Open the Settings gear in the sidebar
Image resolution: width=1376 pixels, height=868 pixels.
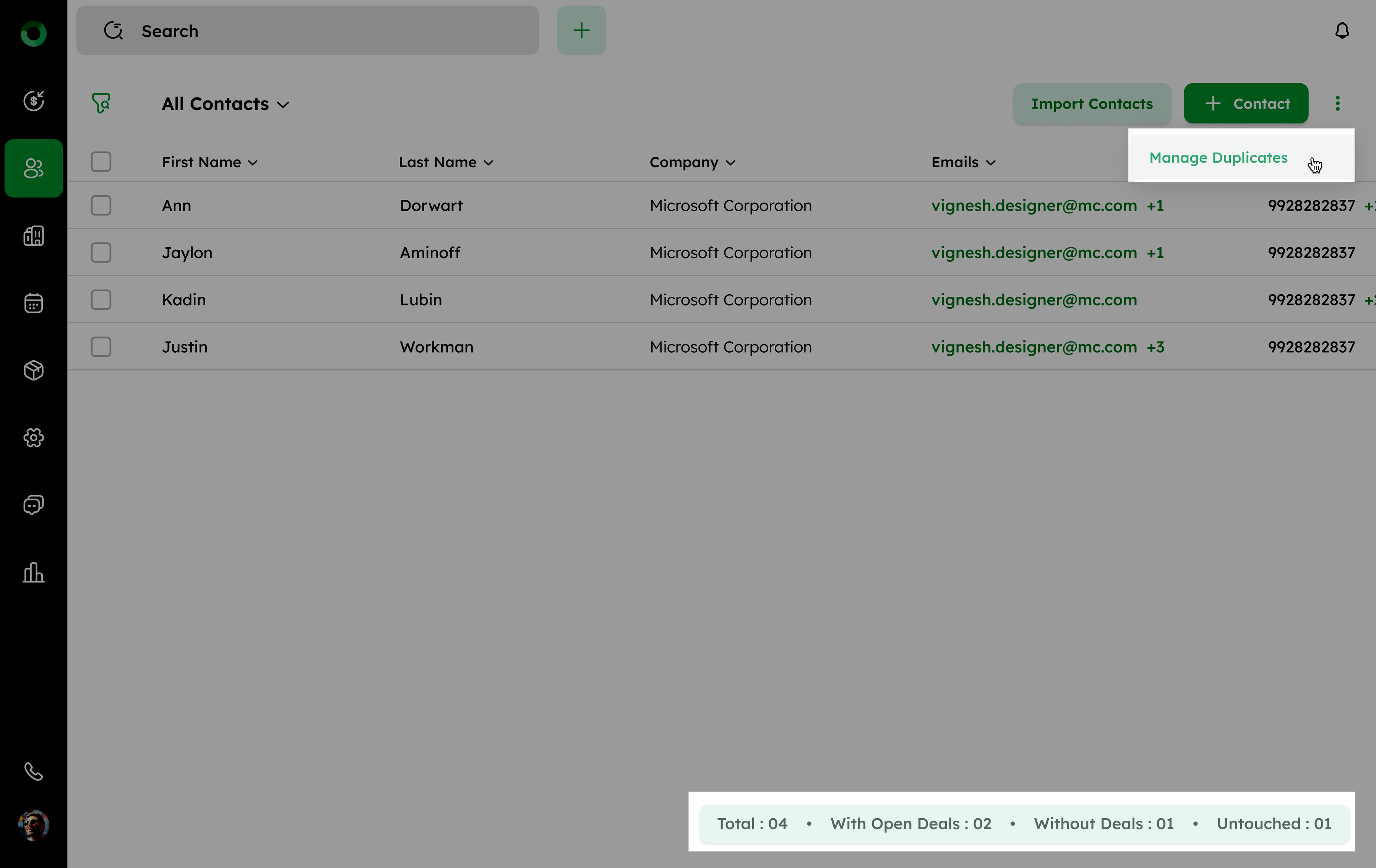point(33,438)
